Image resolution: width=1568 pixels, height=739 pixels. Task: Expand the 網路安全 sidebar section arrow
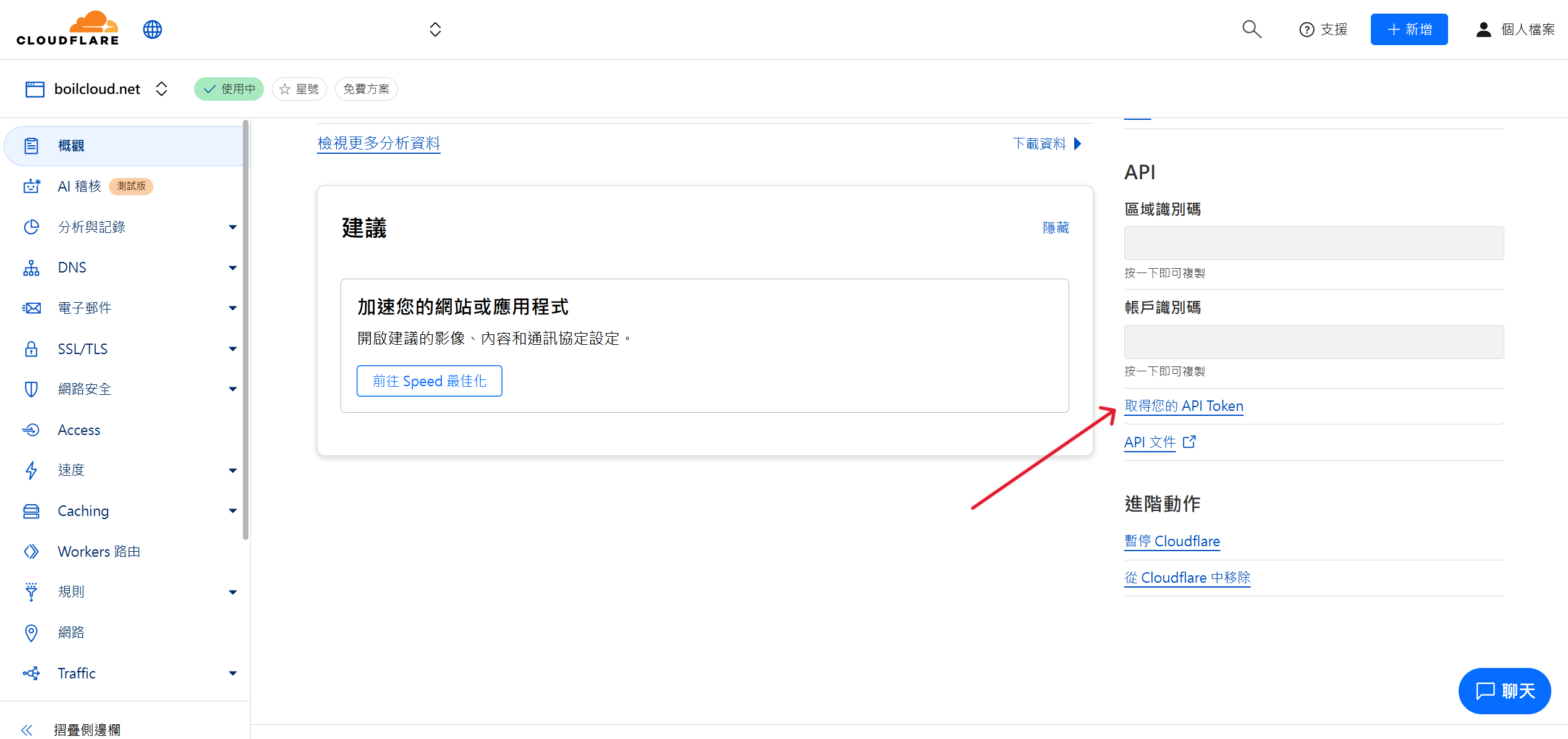pyautogui.click(x=233, y=389)
